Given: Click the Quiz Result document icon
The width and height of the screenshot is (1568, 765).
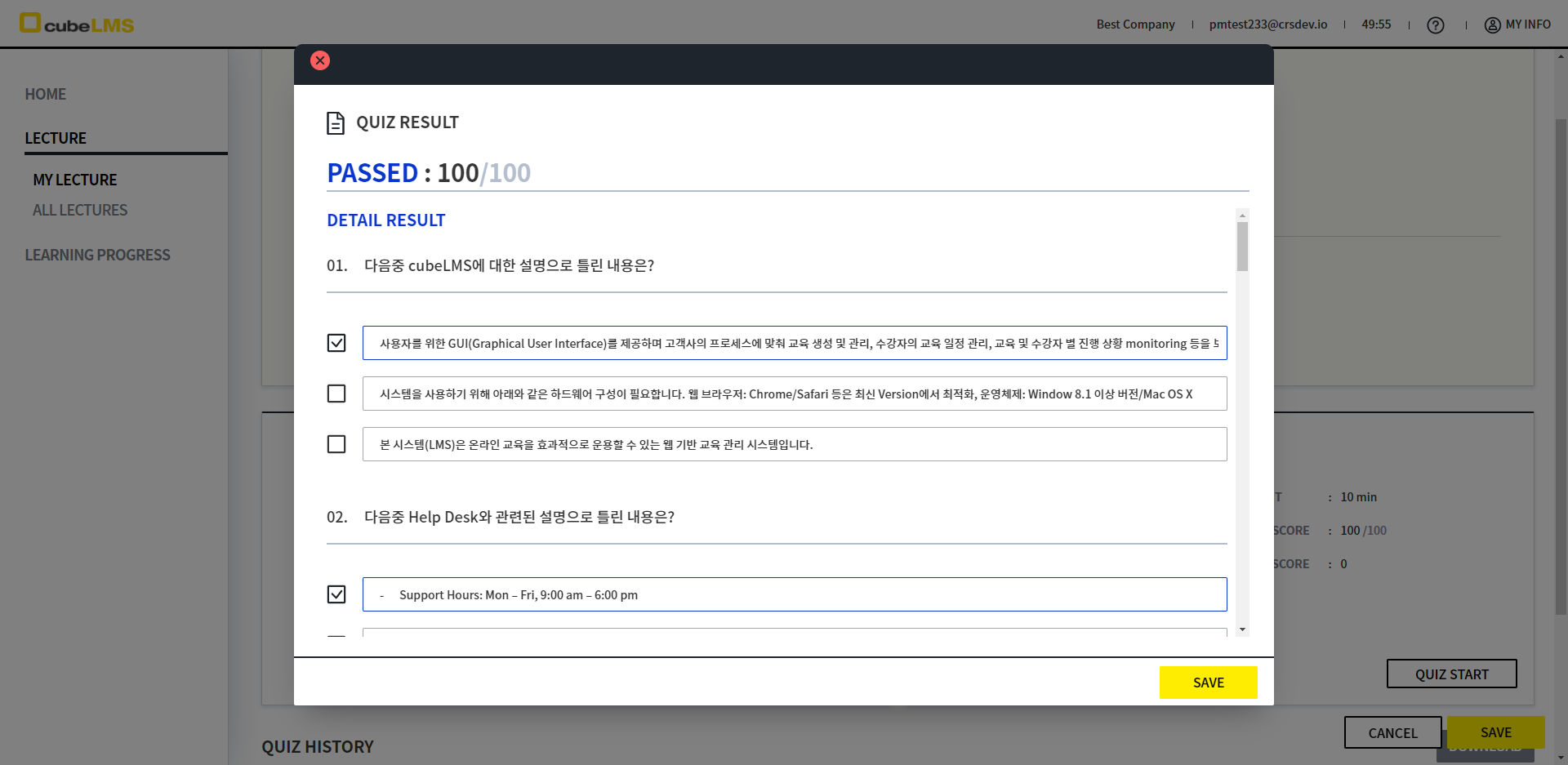Looking at the screenshot, I should (x=336, y=123).
